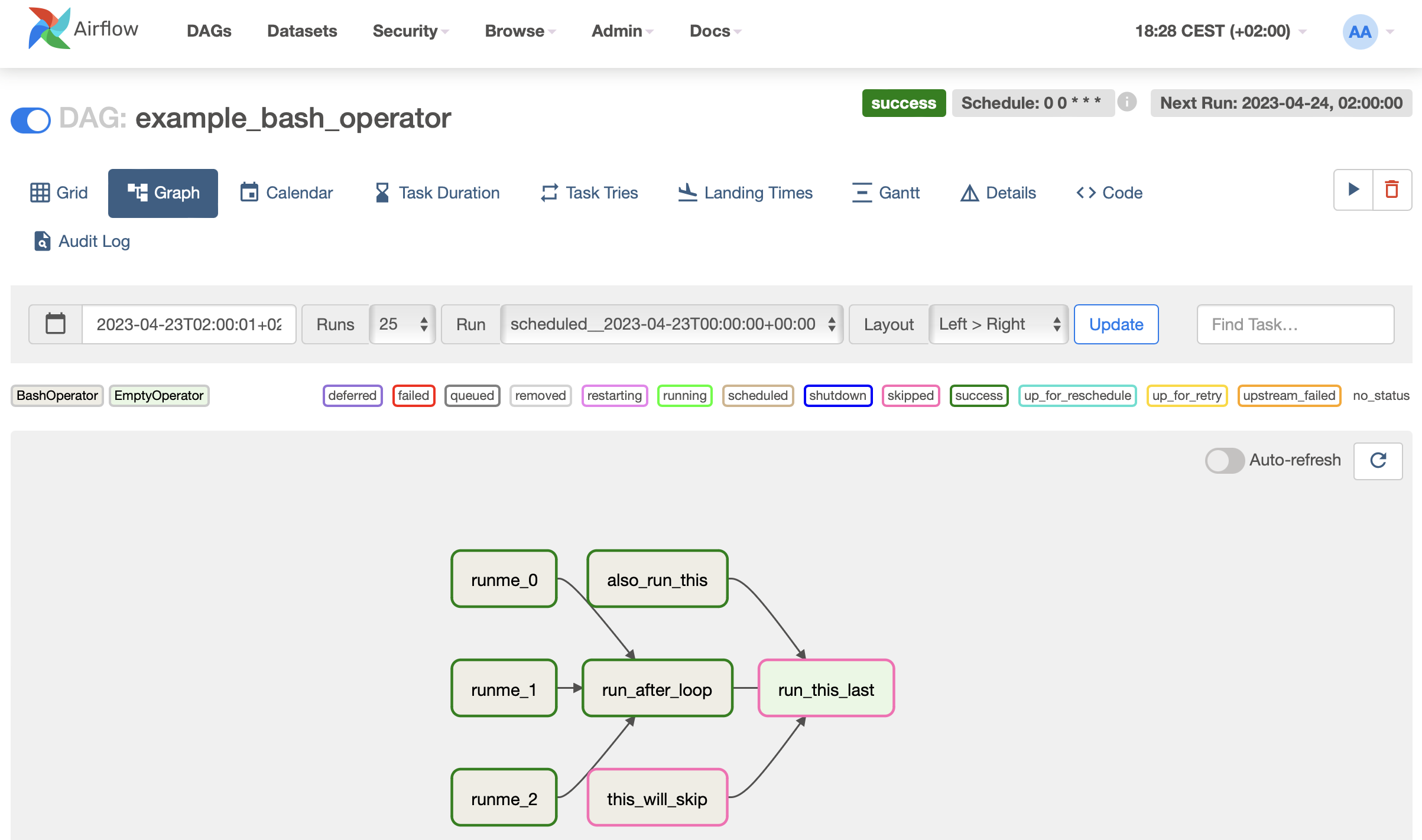The image size is (1422, 840).
Task: Expand the Admin menu
Action: pos(622,31)
